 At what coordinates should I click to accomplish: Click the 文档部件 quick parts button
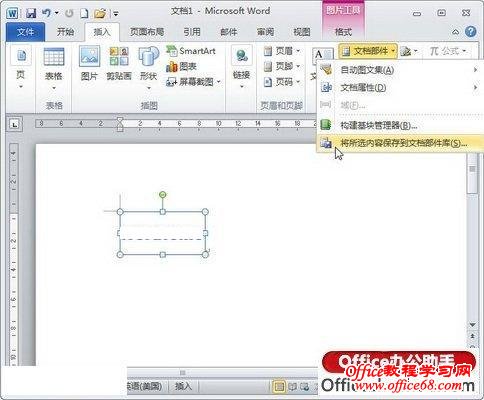tap(368, 51)
